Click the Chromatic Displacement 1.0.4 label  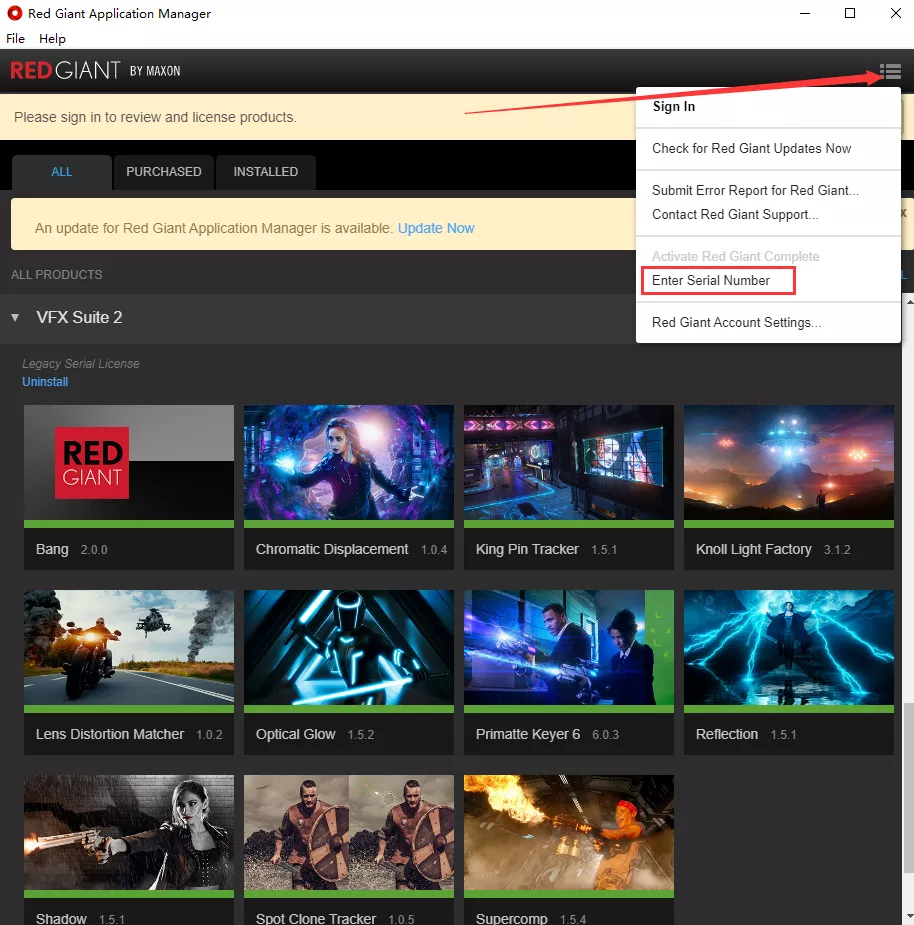point(351,549)
